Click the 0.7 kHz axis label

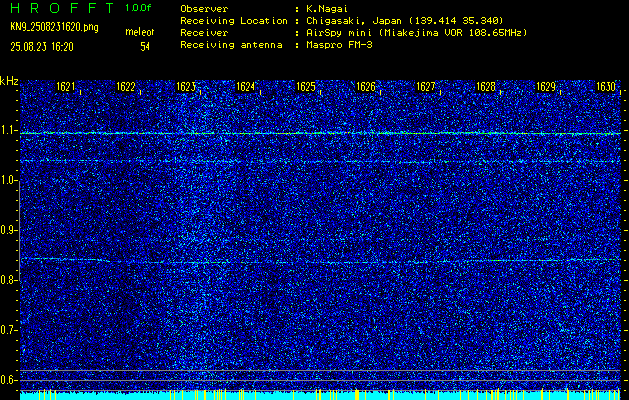8,330
